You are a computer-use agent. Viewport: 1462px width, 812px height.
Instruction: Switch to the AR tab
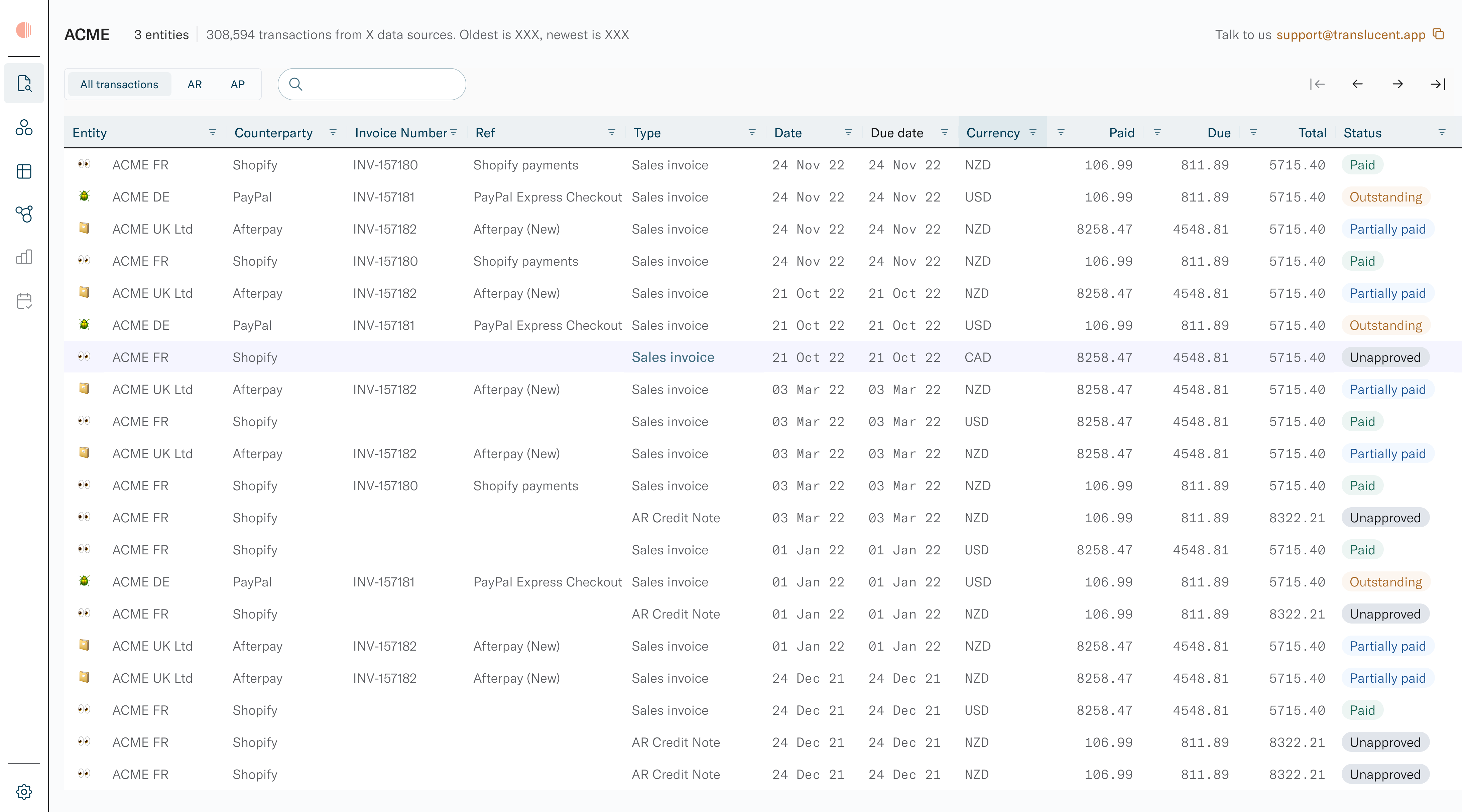[x=195, y=84]
